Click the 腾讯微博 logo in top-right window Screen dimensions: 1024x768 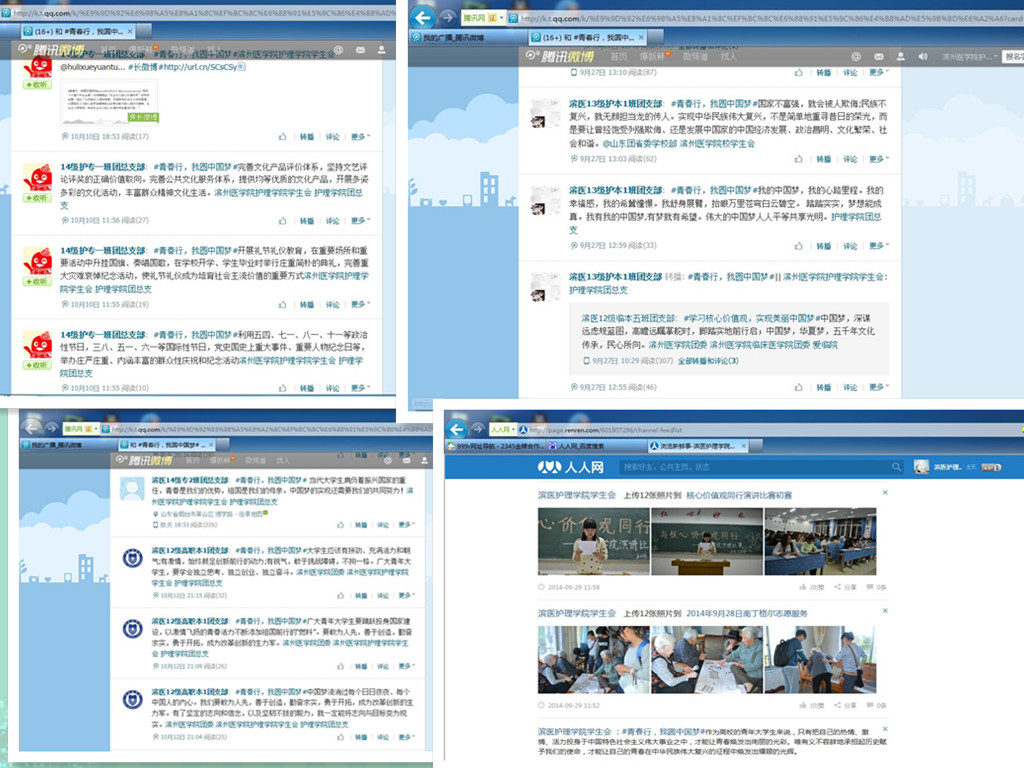pyautogui.click(x=560, y=56)
